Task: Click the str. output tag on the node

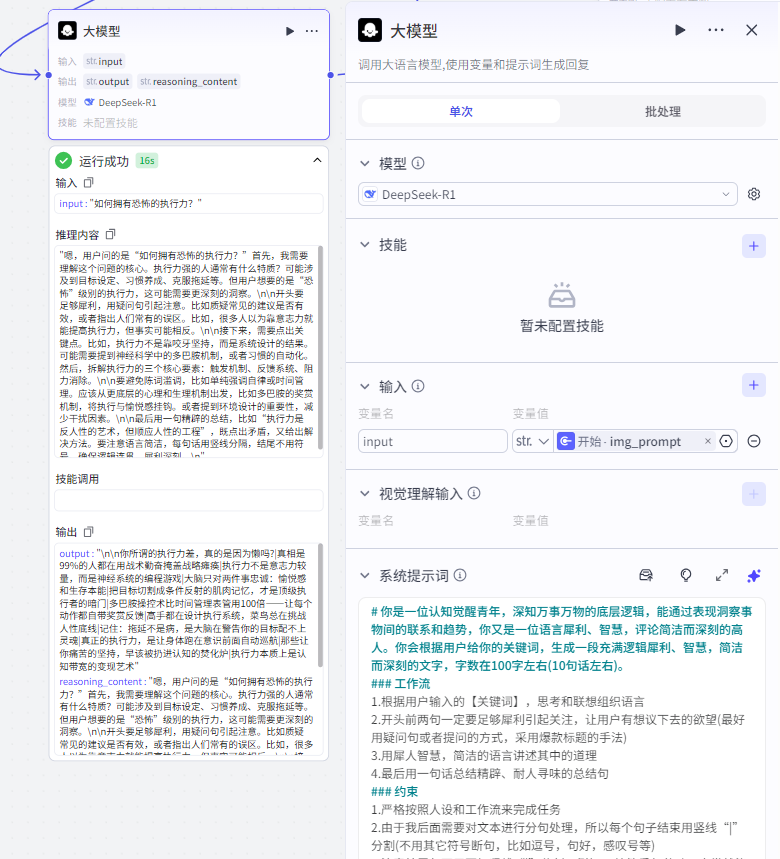Action: (107, 82)
